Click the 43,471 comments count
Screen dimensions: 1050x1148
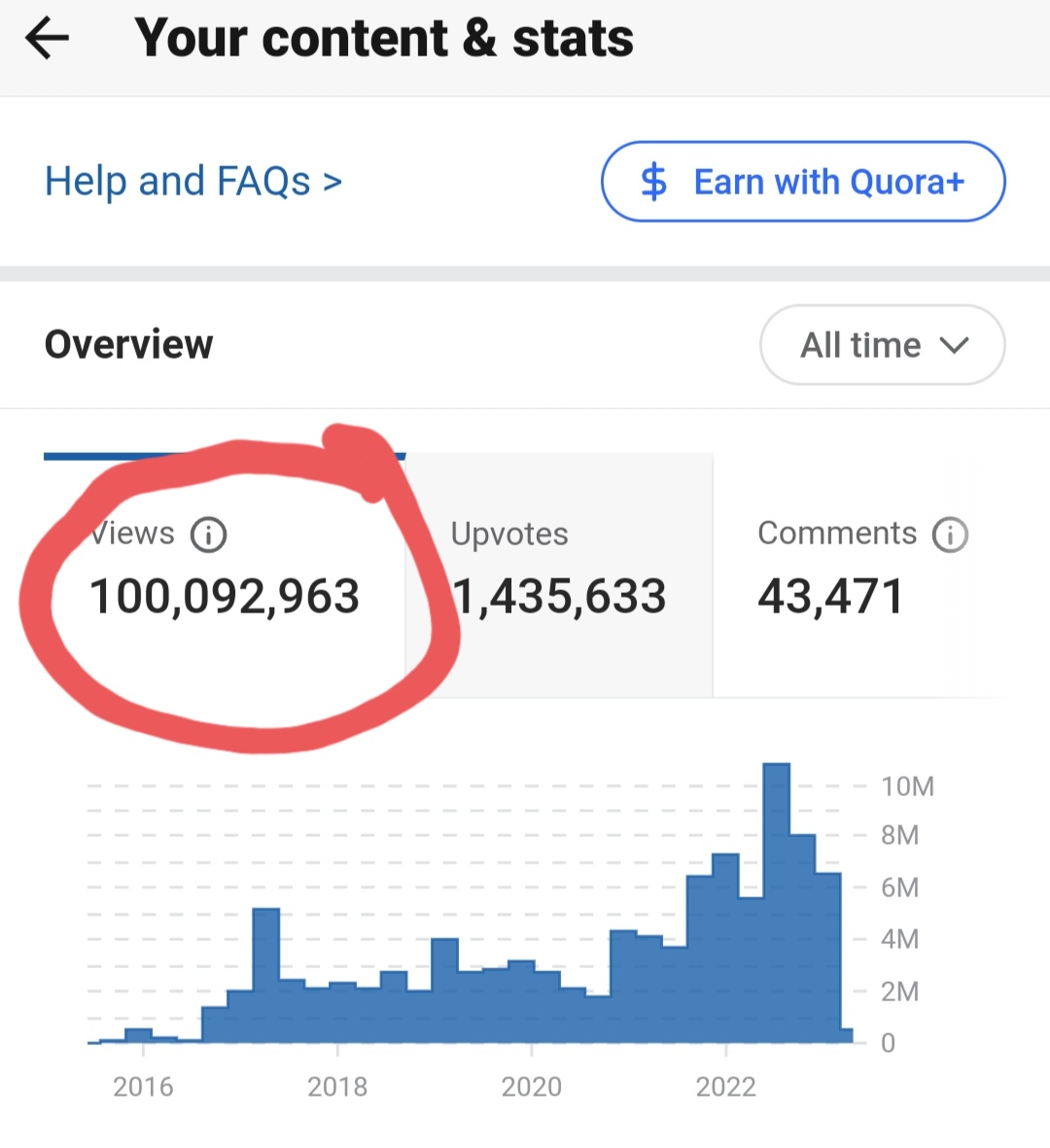pyautogui.click(x=830, y=596)
